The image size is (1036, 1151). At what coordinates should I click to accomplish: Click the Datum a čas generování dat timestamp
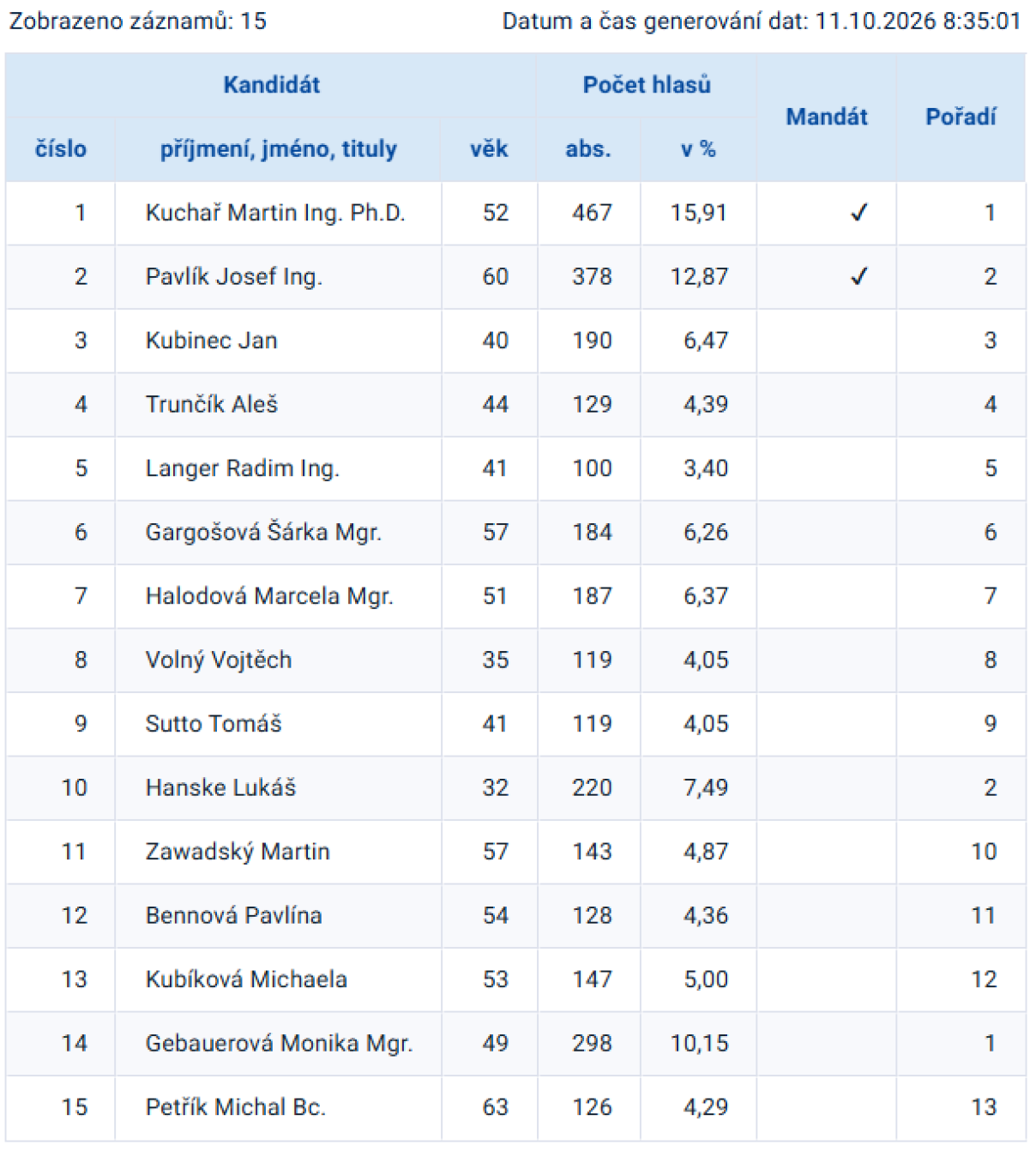[x=762, y=21]
